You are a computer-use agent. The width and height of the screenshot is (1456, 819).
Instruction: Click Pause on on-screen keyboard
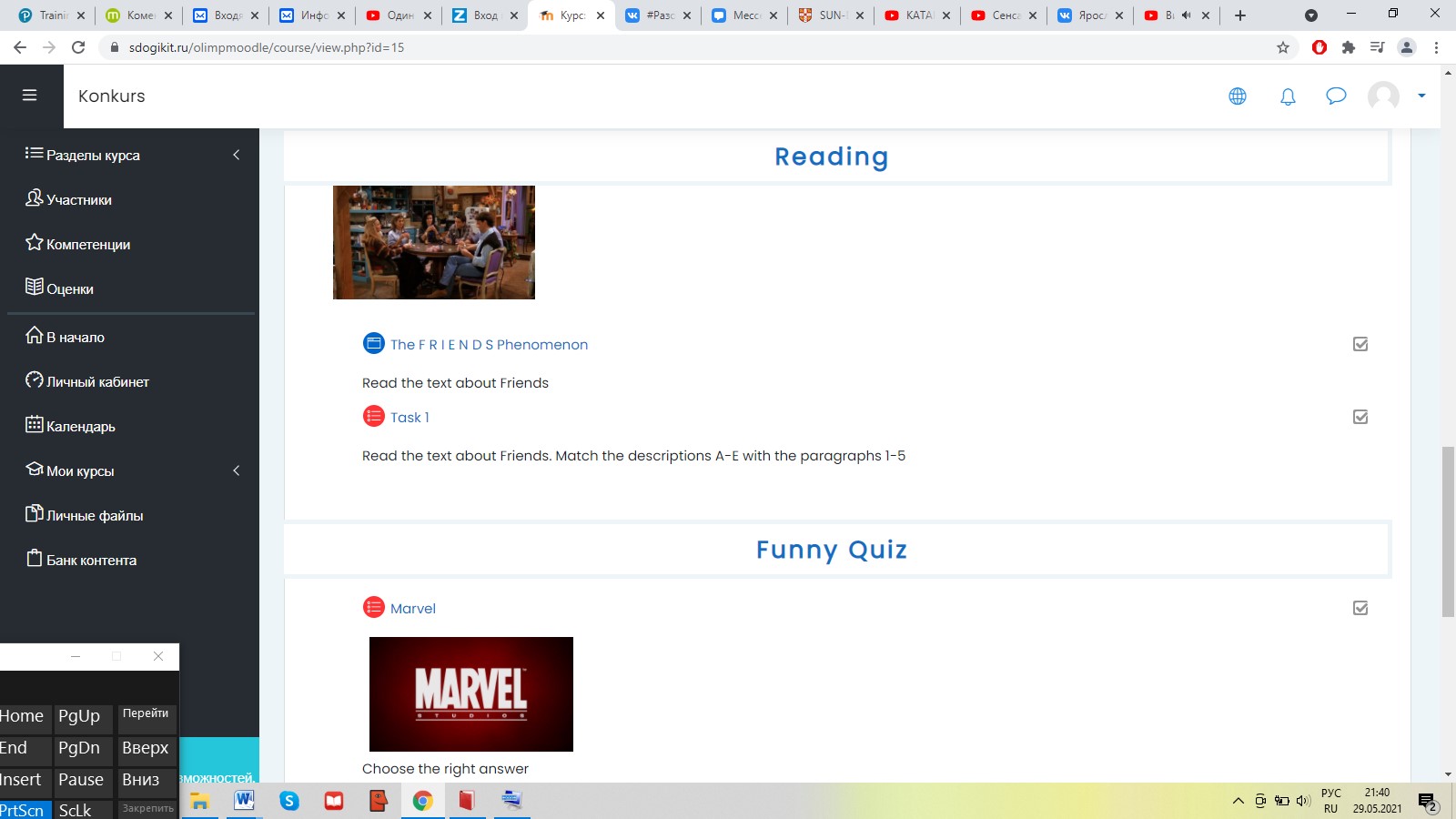pos(83,781)
